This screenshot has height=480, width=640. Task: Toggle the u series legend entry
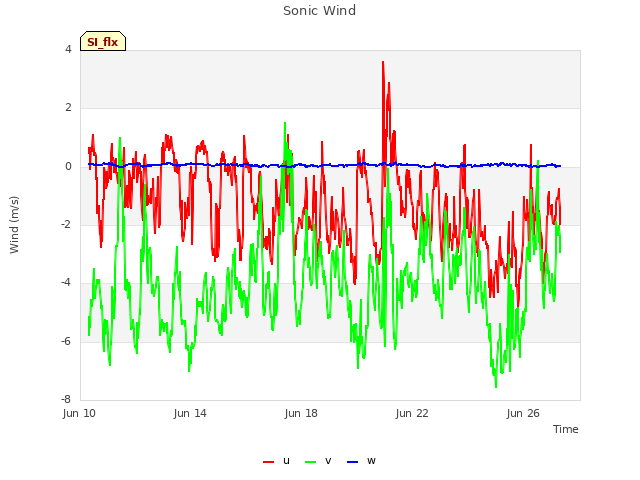click(x=277, y=461)
